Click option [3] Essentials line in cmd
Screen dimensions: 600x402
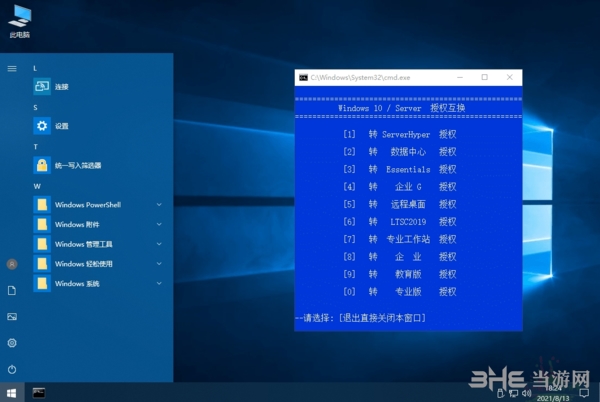[399, 169]
